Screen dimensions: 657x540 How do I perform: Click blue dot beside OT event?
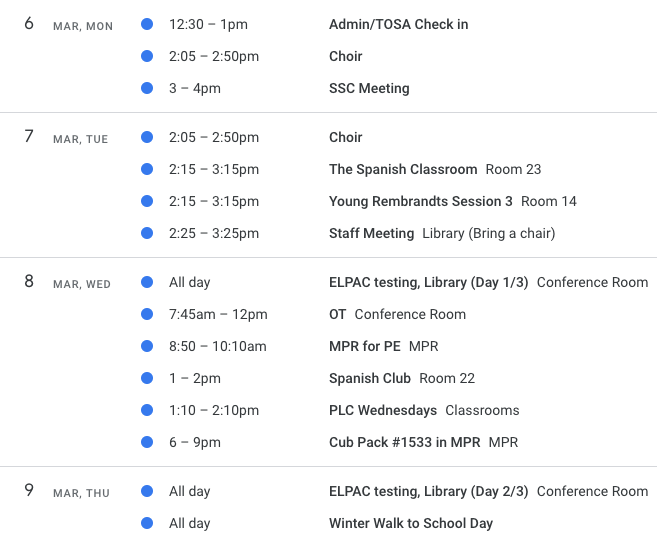coord(147,314)
